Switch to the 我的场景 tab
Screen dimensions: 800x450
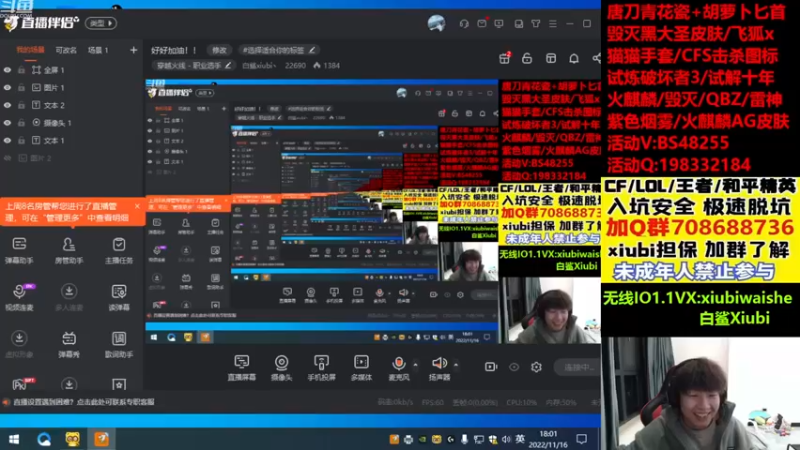30,50
